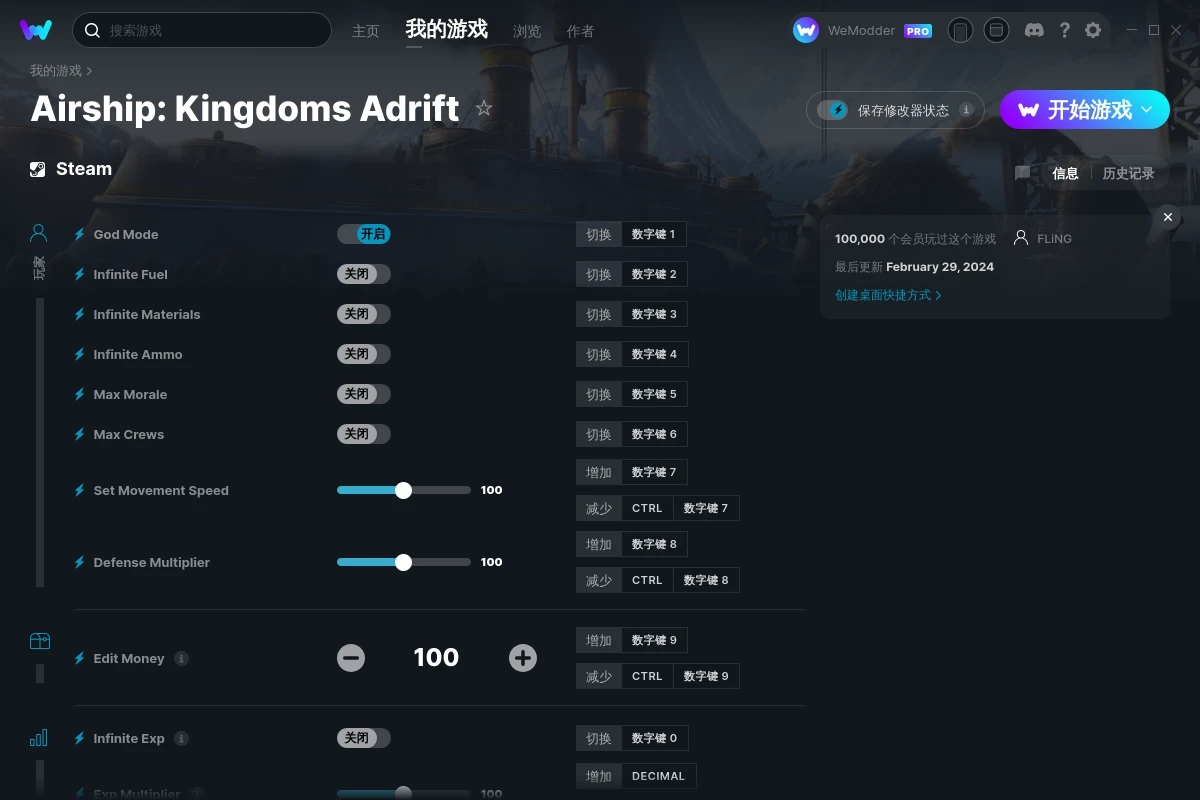Click Defense Multiplier 增加 数字键 8 hotkey
This screenshot has height=800, width=1200.
click(654, 544)
